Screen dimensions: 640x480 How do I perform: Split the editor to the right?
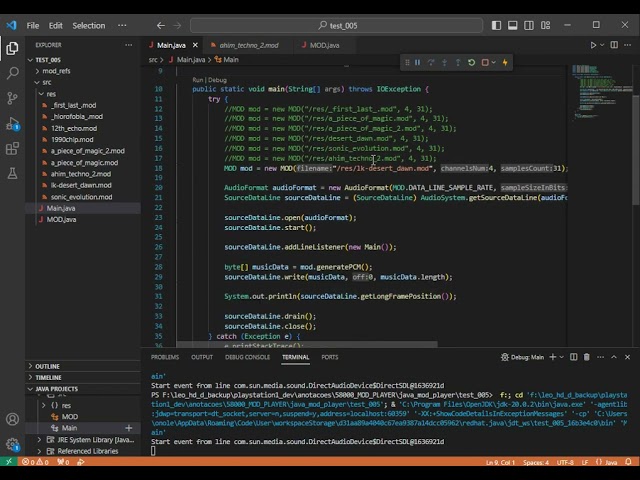pos(614,45)
